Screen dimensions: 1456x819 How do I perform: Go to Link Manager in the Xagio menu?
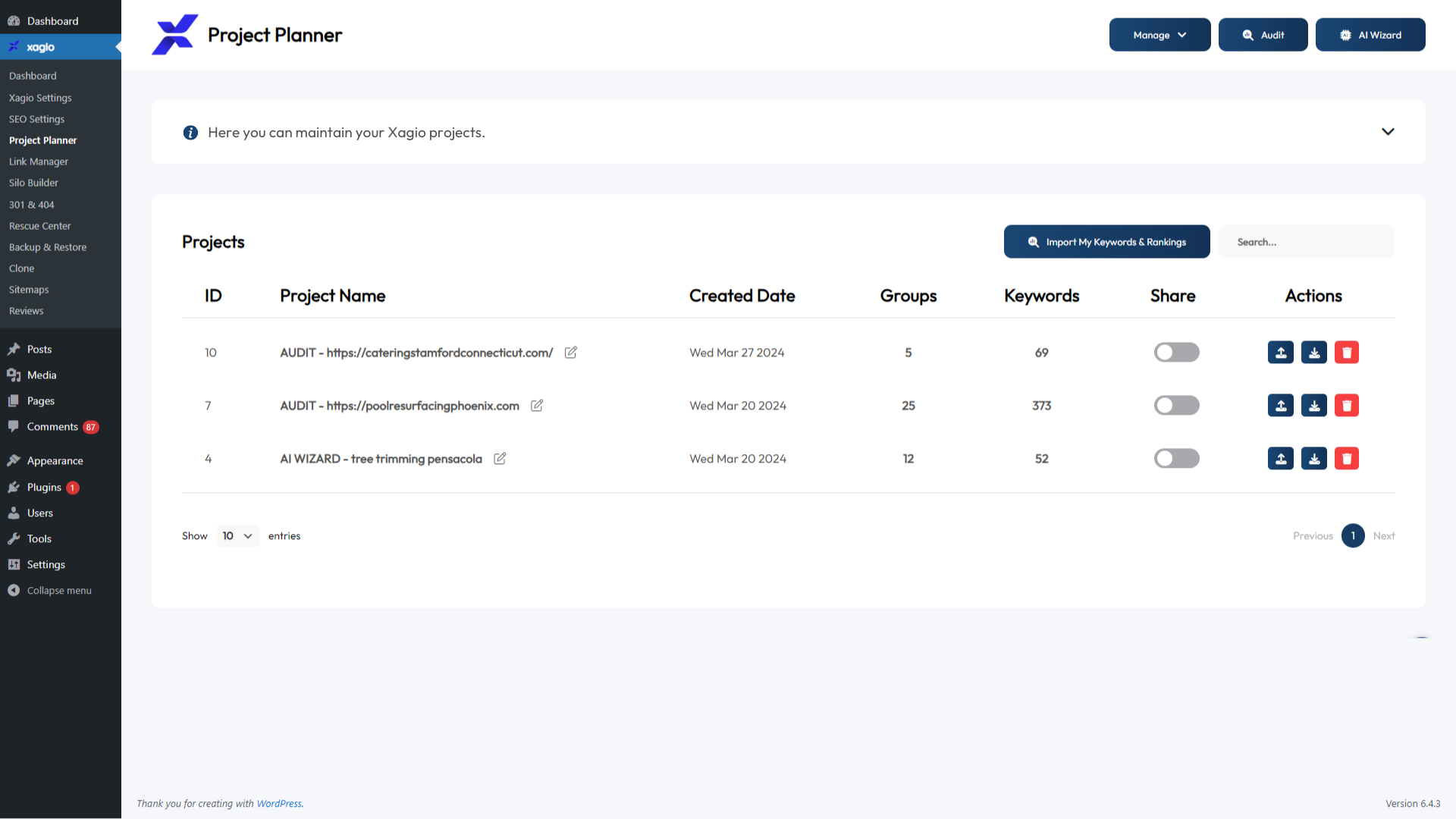point(38,161)
